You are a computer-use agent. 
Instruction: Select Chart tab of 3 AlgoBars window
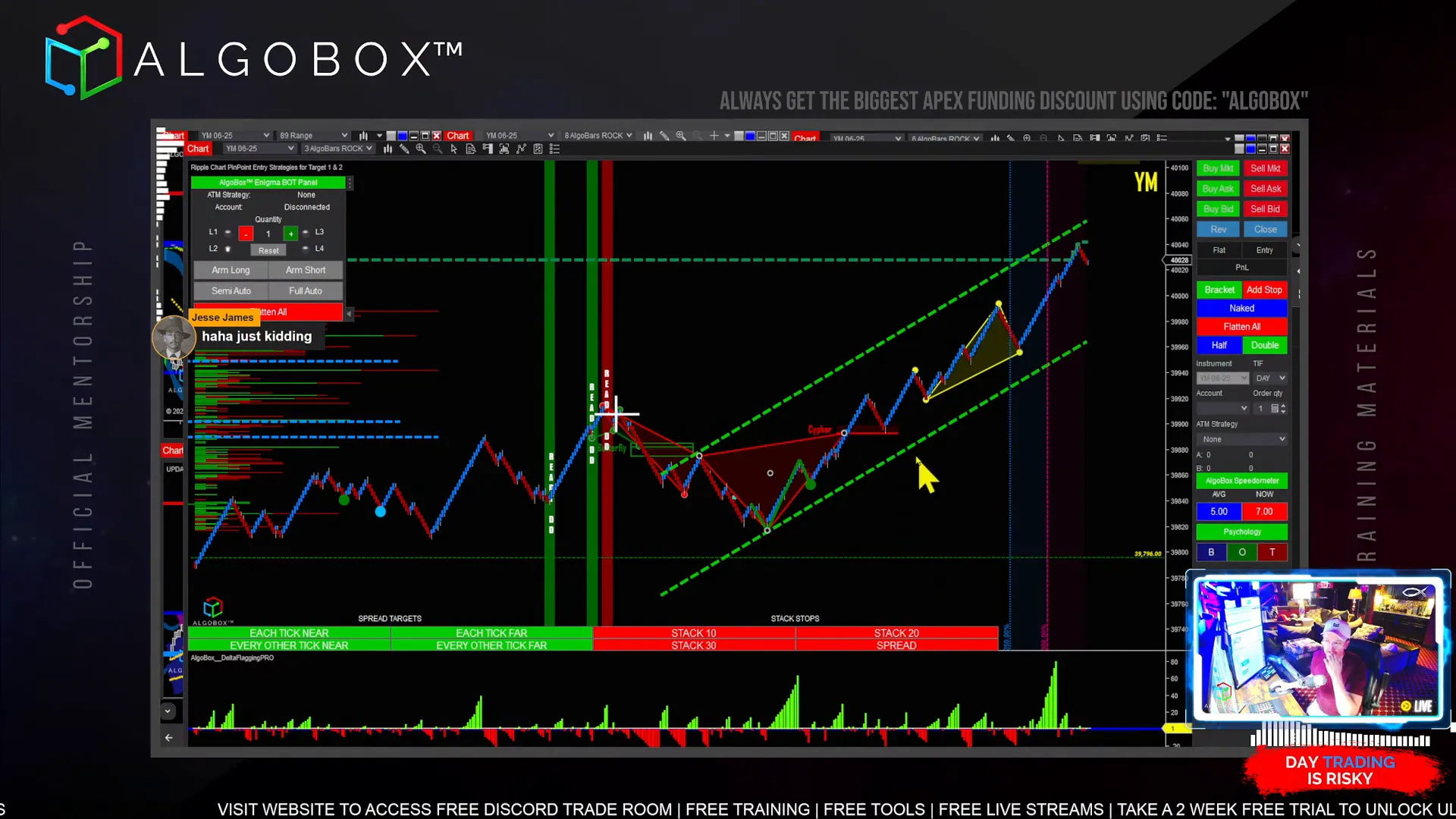click(x=198, y=149)
